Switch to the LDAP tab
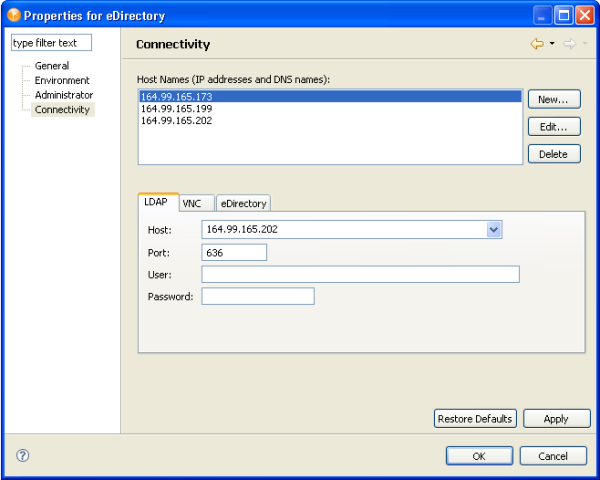The width and height of the screenshot is (600, 480). pos(158,202)
